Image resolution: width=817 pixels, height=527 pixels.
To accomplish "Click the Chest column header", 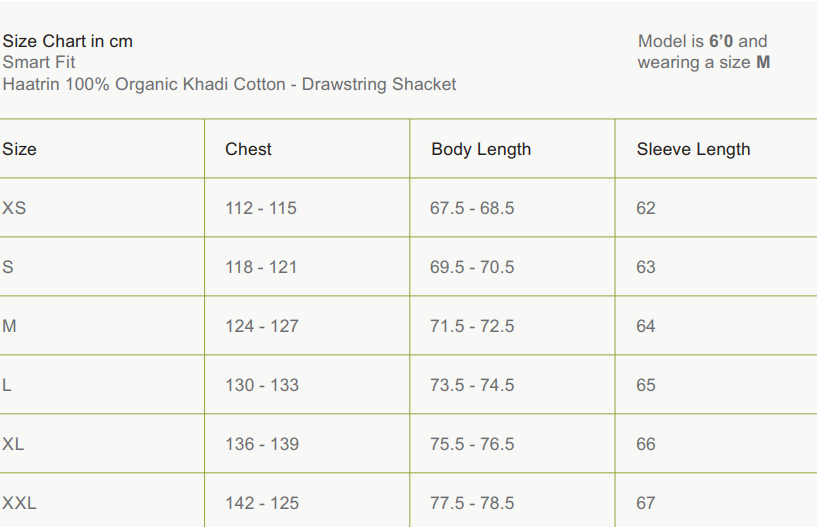I will pos(248,149).
